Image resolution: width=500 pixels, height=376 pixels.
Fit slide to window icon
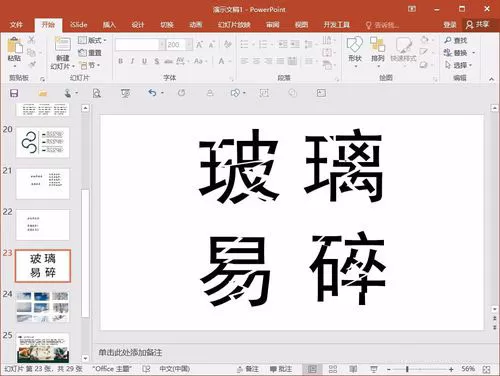(486, 369)
